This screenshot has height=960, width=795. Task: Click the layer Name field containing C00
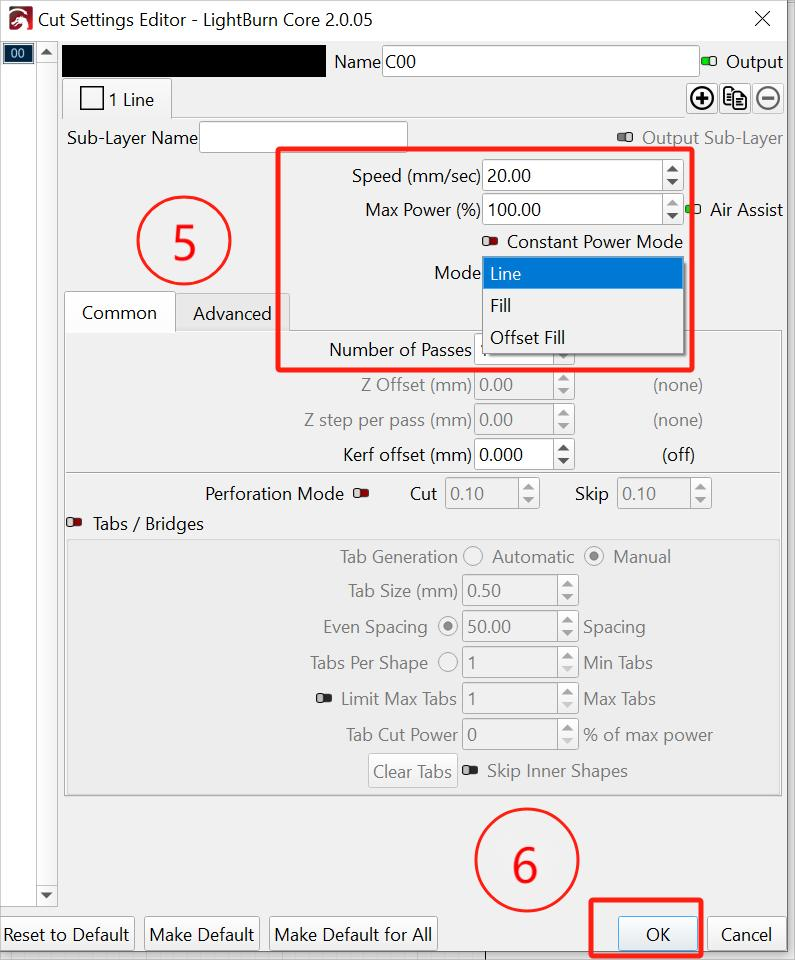(x=540, y=61)
